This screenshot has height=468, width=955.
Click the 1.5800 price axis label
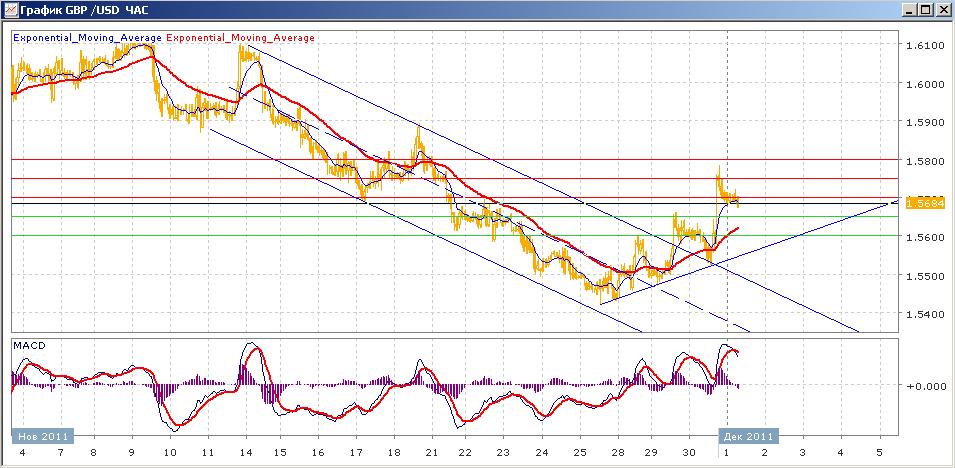pos(923,161)
